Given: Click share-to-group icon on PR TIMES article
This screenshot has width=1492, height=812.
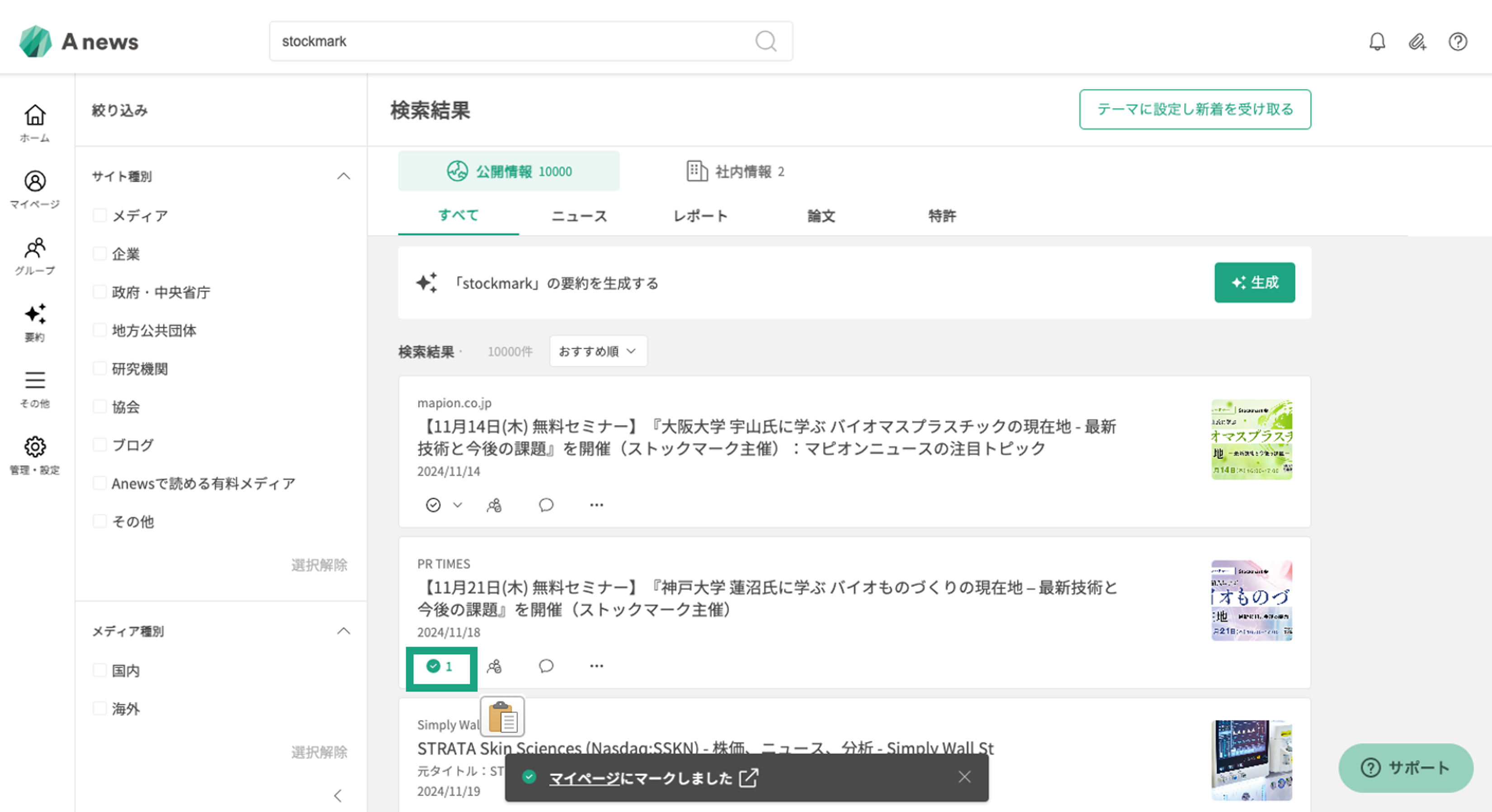Looking at the screenshot, I should (494, 666).
